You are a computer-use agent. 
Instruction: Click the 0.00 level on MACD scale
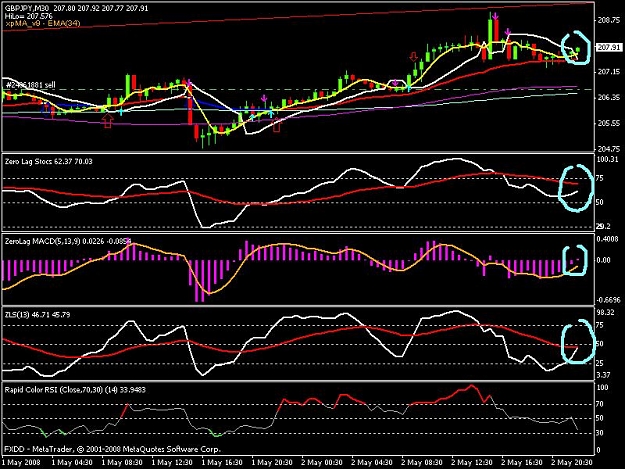tap(604, 260)
